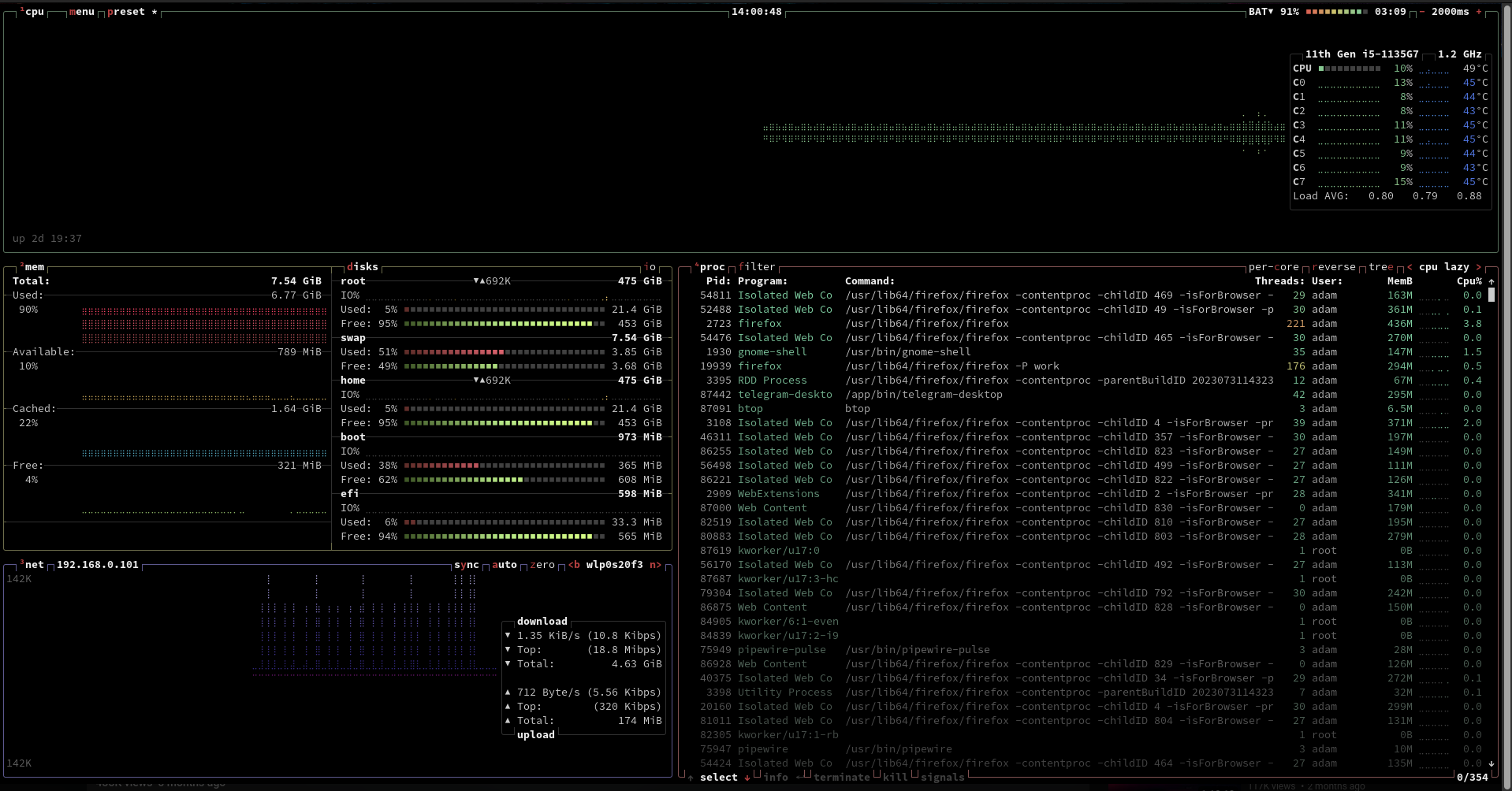Decrease update interval with the minus icon

tap(1422, 12)
